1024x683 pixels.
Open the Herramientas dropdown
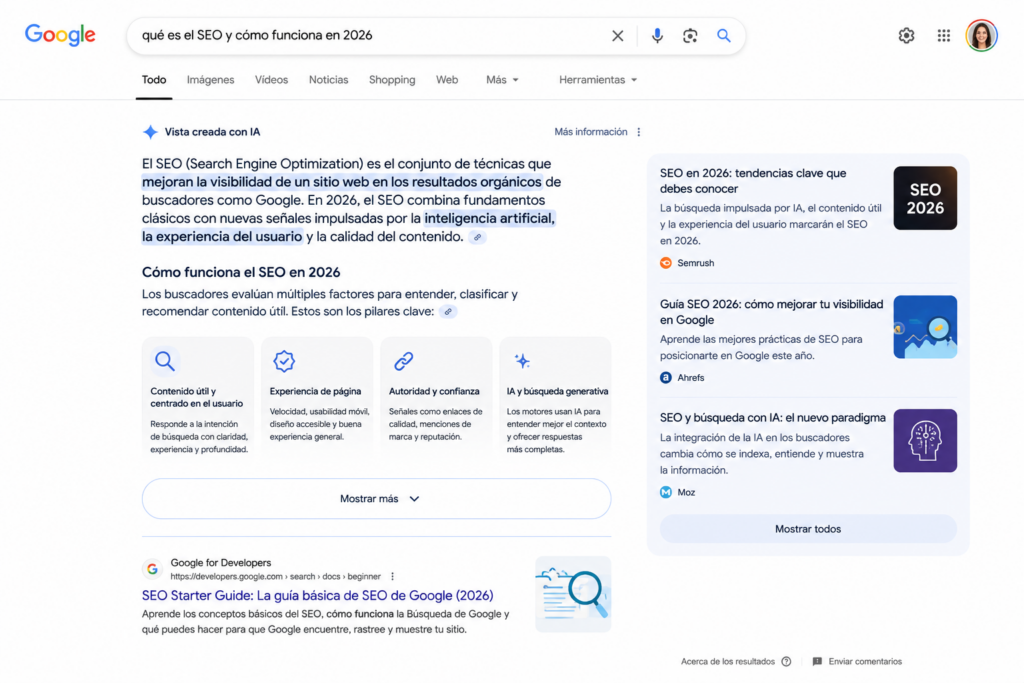[x=598, y=80]
